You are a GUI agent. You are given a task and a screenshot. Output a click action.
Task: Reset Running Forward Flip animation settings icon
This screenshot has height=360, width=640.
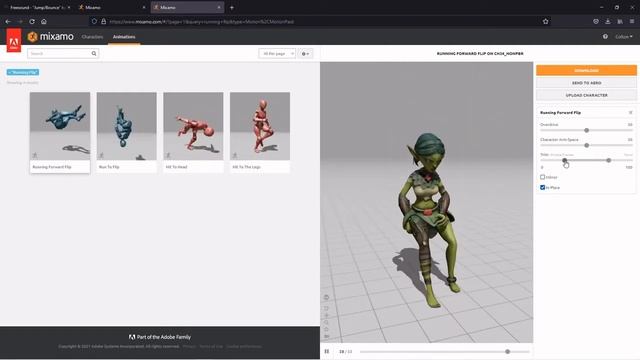(630, 112)
